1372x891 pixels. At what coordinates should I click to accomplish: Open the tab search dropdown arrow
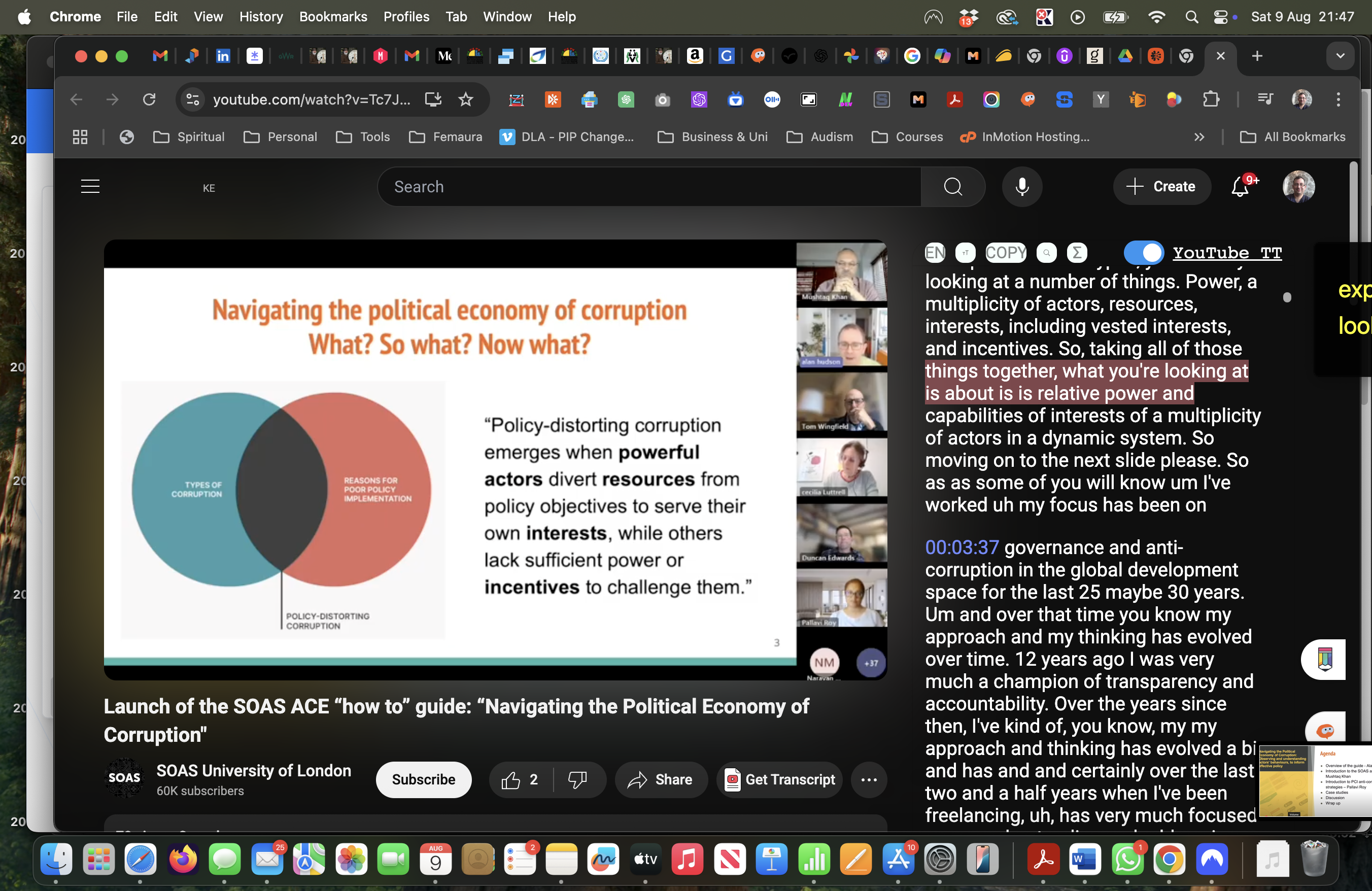click(1341, 56)
